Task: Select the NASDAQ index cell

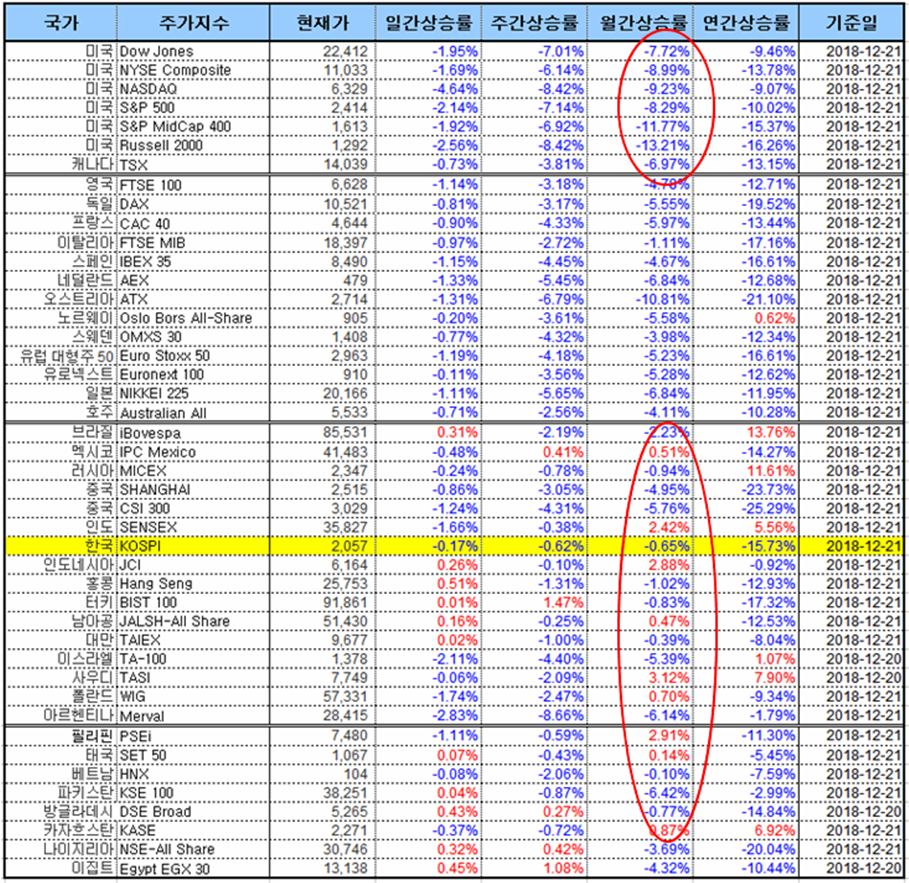Action: coord(193,89)
